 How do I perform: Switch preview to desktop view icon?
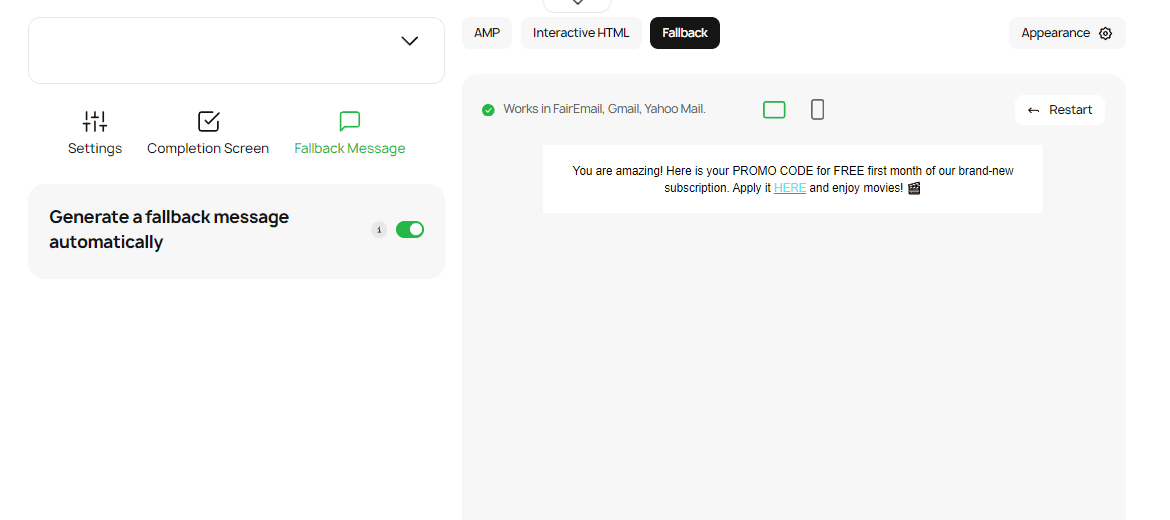point(774,110)
